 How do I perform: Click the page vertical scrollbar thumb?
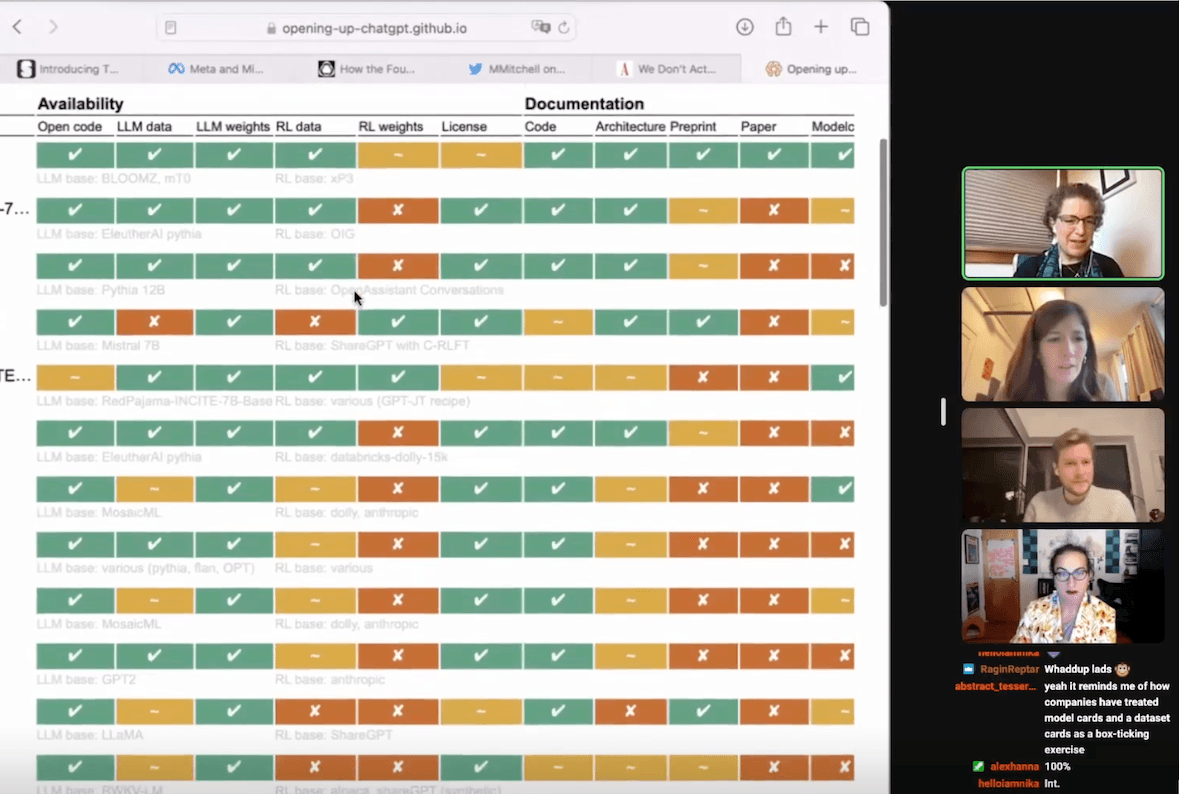(x=883, y=223)
